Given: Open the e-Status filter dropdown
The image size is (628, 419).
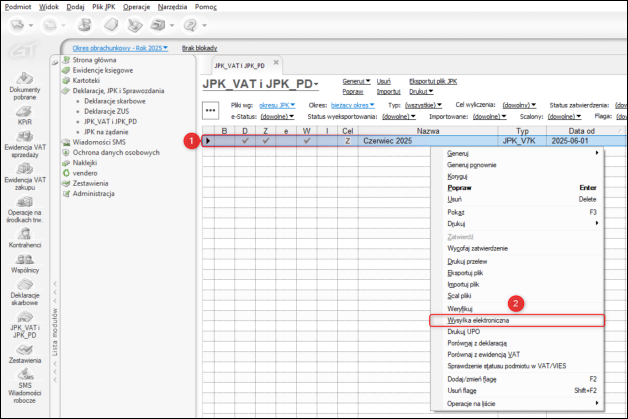Looking at the screenshot, I should click(277, 117).
